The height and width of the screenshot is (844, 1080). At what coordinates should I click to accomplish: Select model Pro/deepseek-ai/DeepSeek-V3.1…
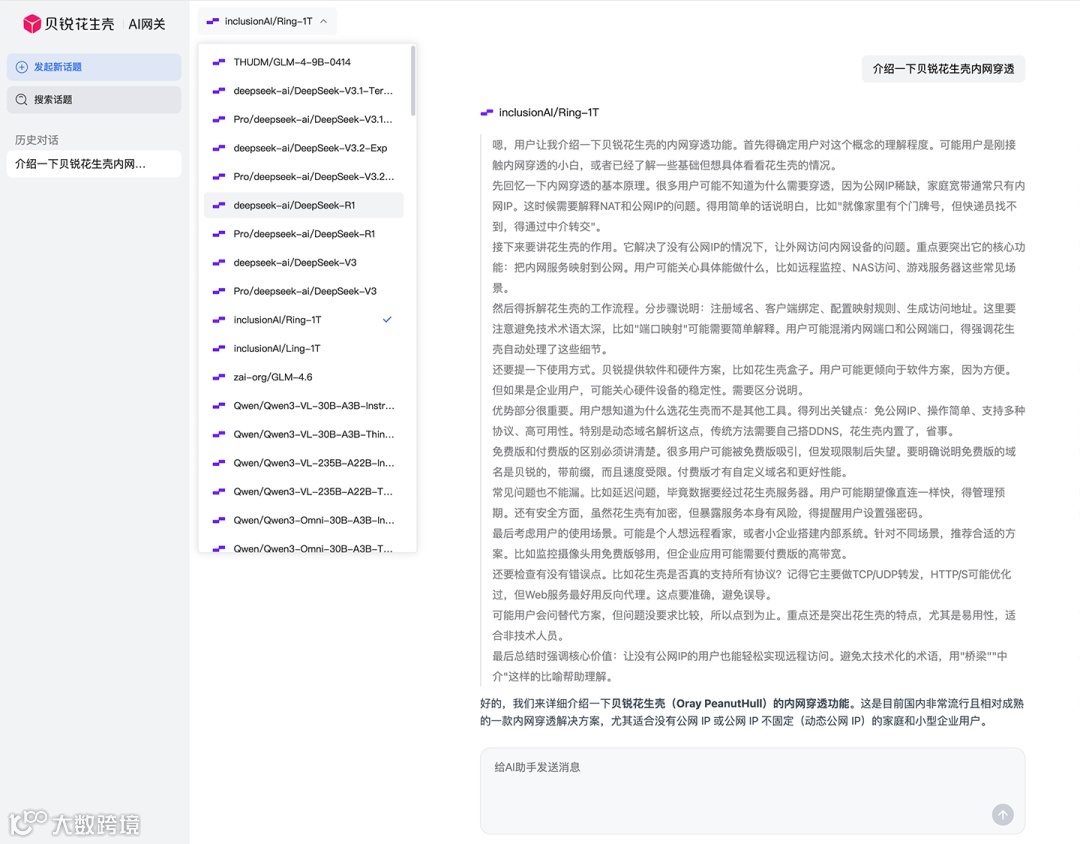pos(304,119)
